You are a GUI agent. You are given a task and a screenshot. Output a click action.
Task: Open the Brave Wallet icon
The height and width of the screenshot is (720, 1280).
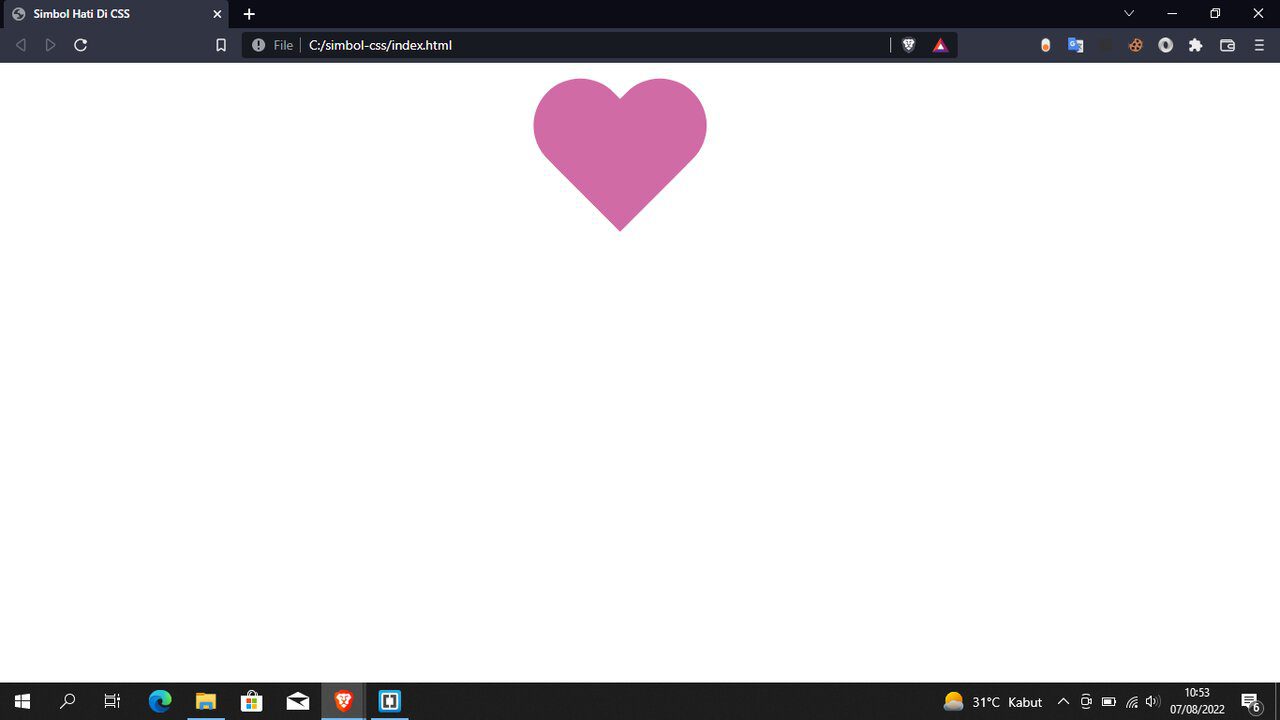click(1227, 45)
